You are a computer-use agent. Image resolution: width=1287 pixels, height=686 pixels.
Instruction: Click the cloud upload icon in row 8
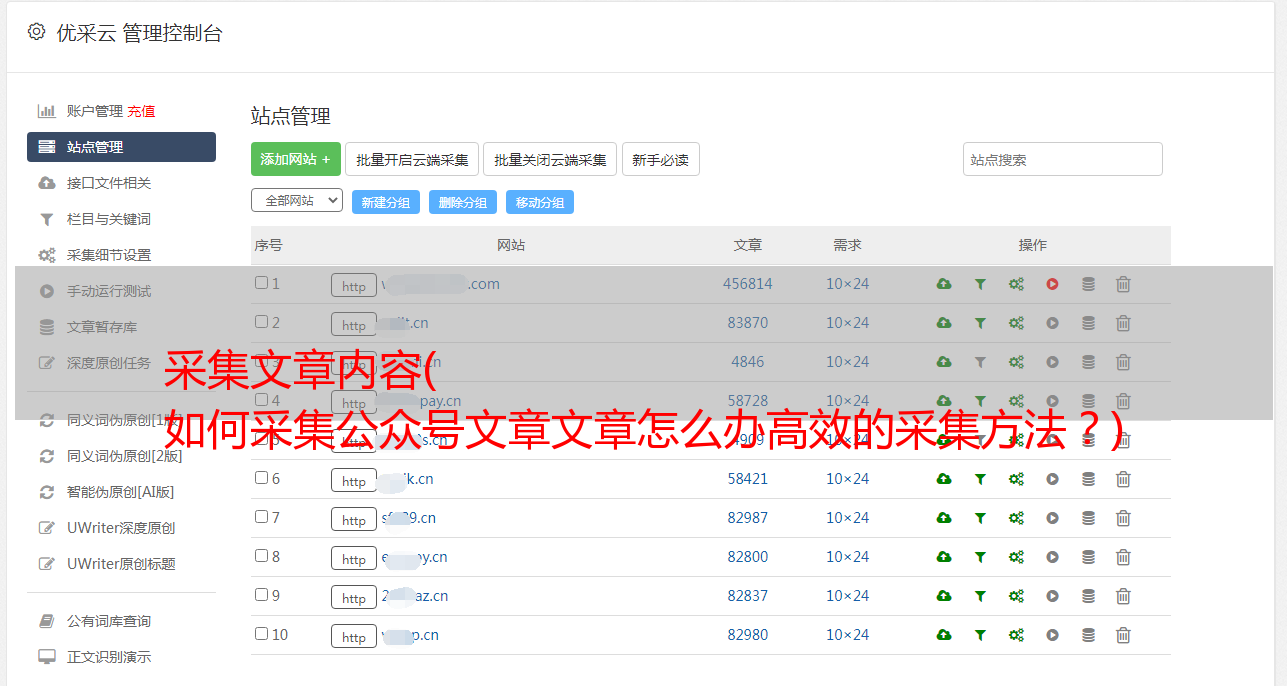click(944, 557)
